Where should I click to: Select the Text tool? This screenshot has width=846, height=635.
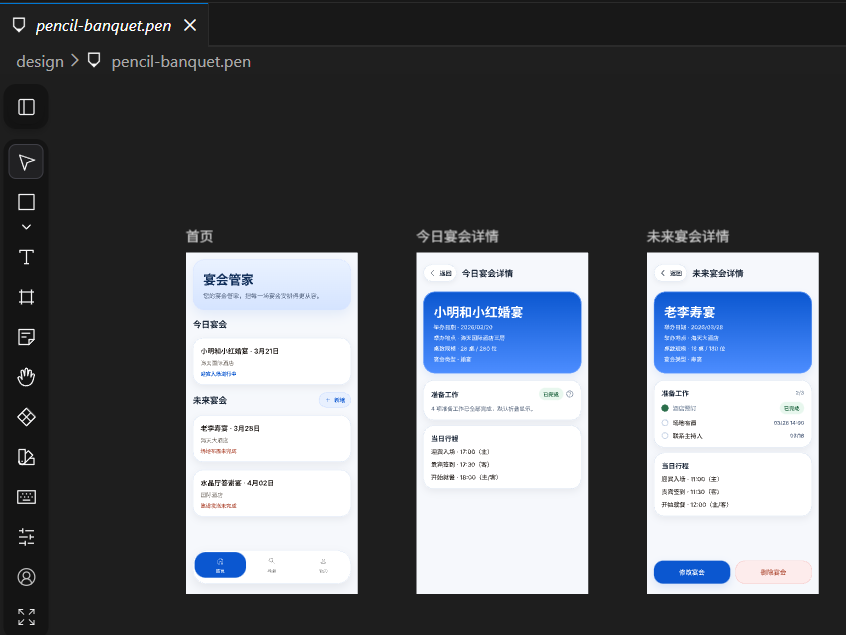[25, 257]
